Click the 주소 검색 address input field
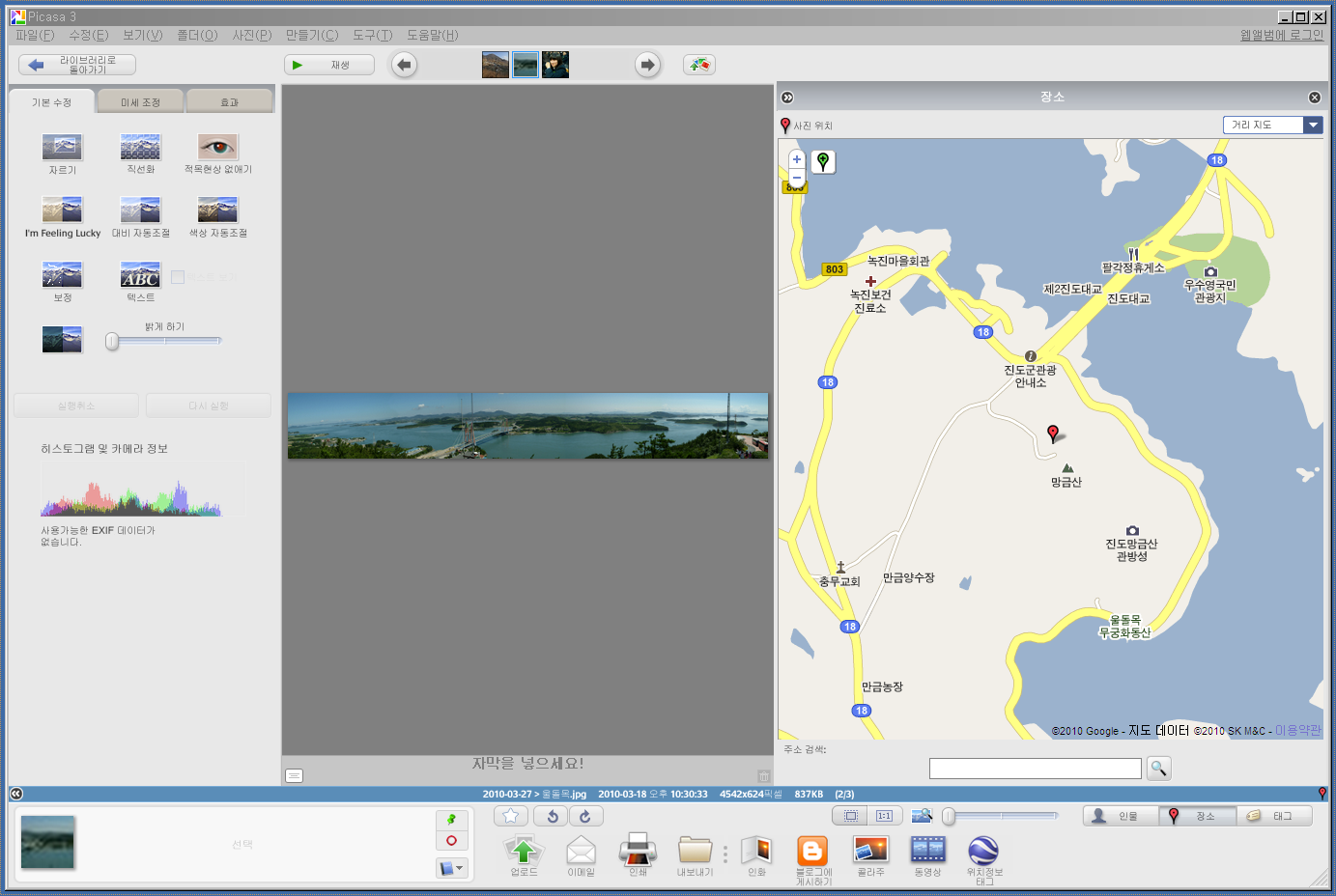Image resolution: width=1336 pixels, height=896 pixels. tap(1036, 769)
